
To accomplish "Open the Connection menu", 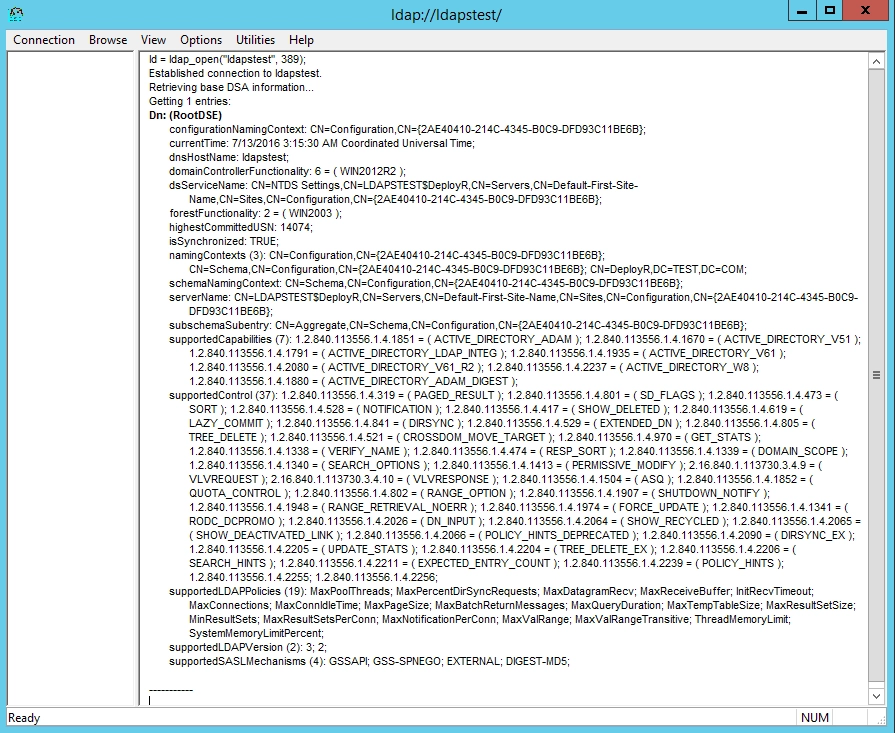I will pyautogui.click(x=44, y=40).
